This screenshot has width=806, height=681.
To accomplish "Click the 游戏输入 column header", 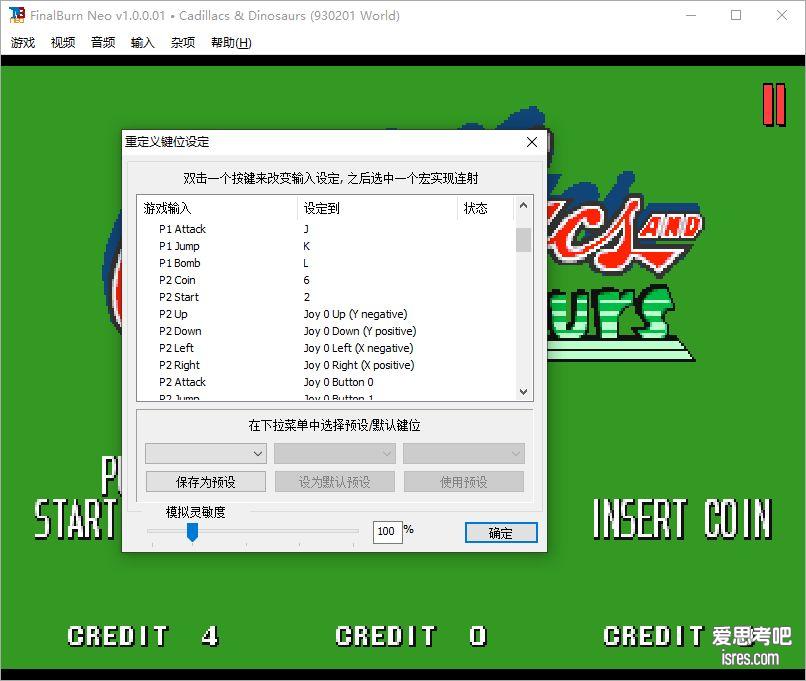I will tap(217, 208).
